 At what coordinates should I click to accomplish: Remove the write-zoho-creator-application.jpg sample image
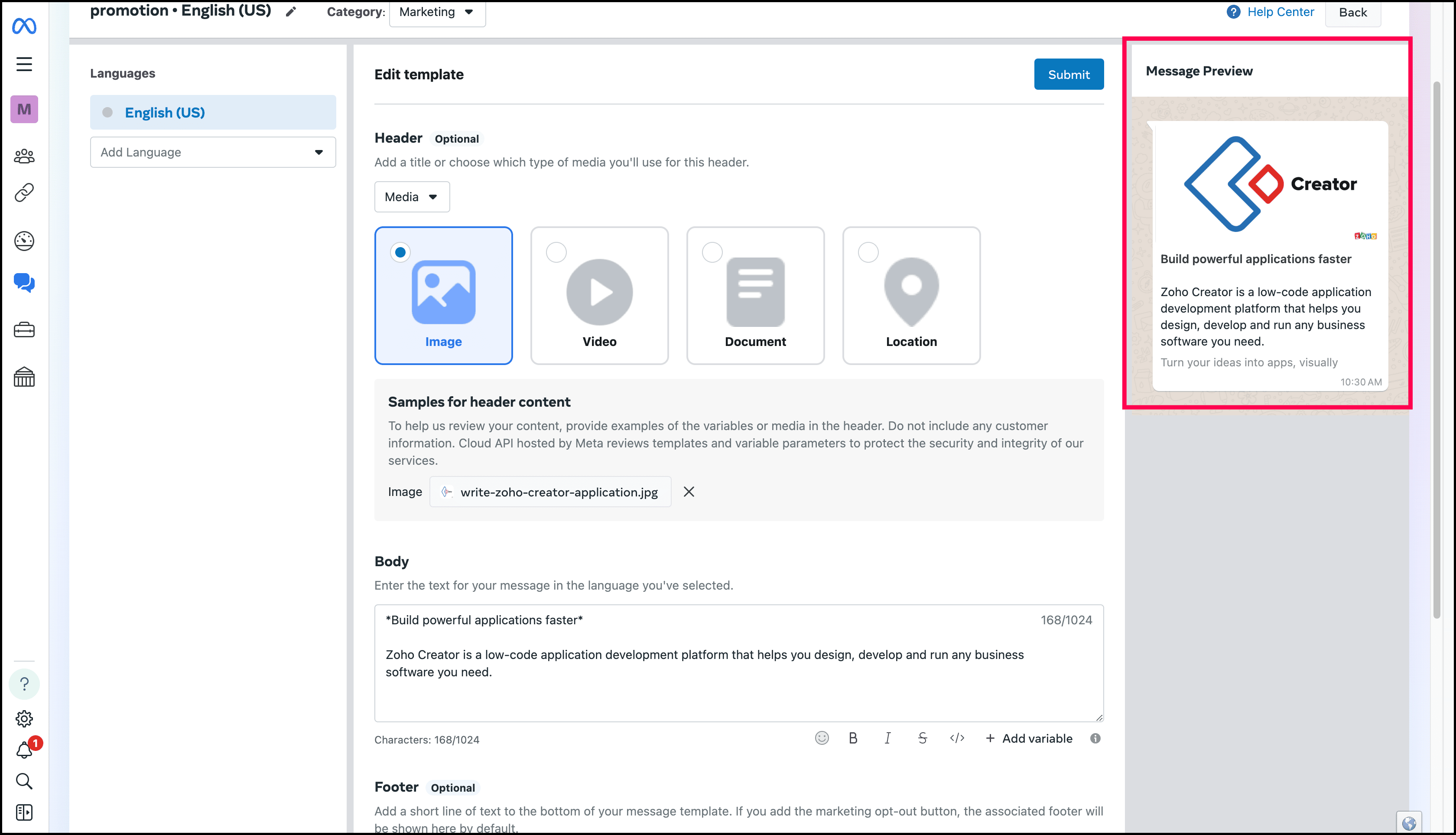point(689,492)
